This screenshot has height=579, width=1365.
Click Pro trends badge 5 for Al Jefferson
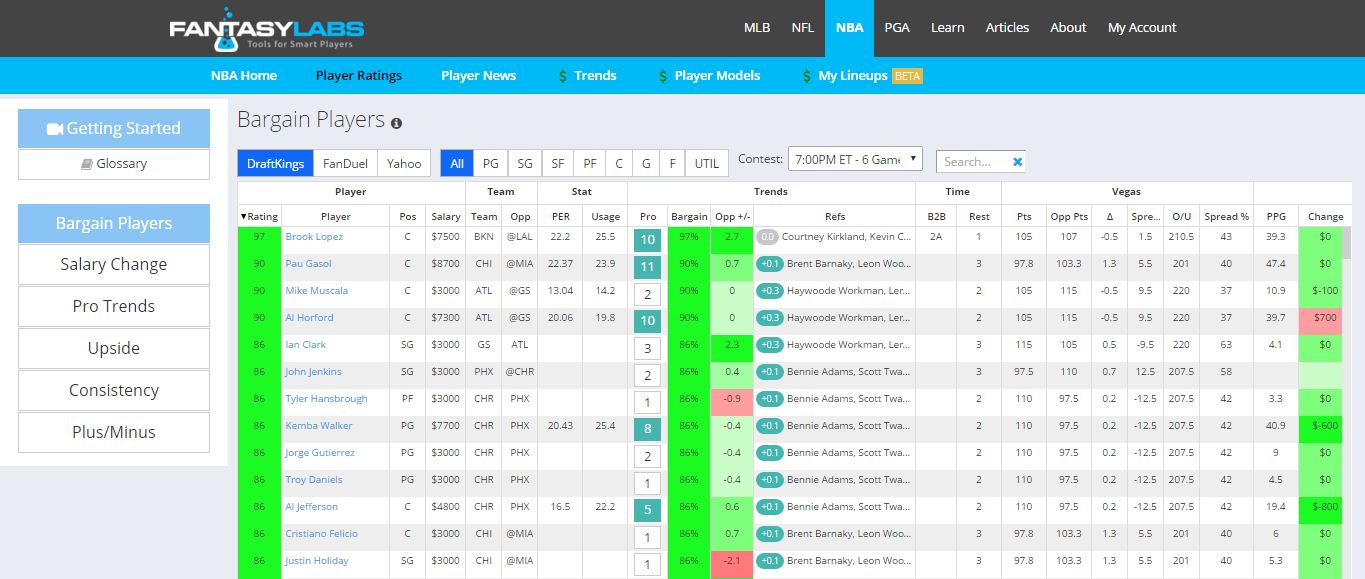point(647,510)
